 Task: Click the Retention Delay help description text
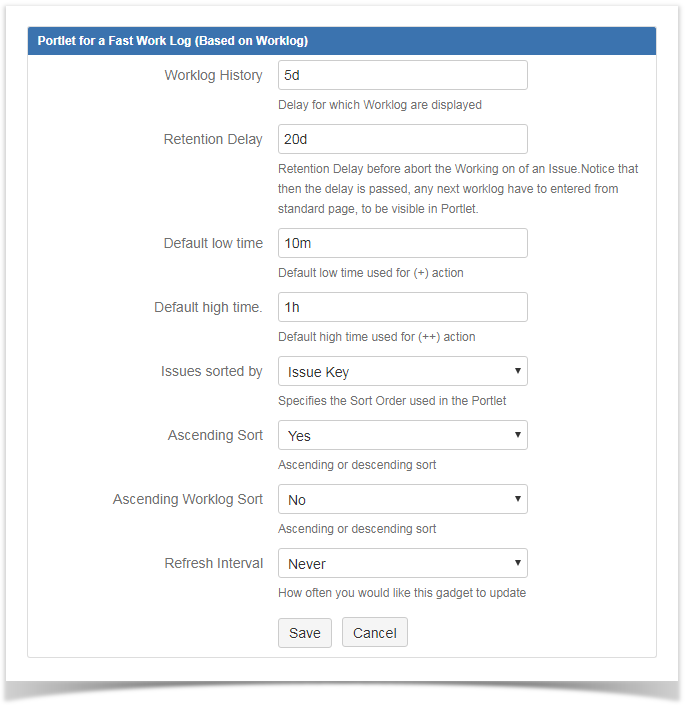click(x=457, y=189)
